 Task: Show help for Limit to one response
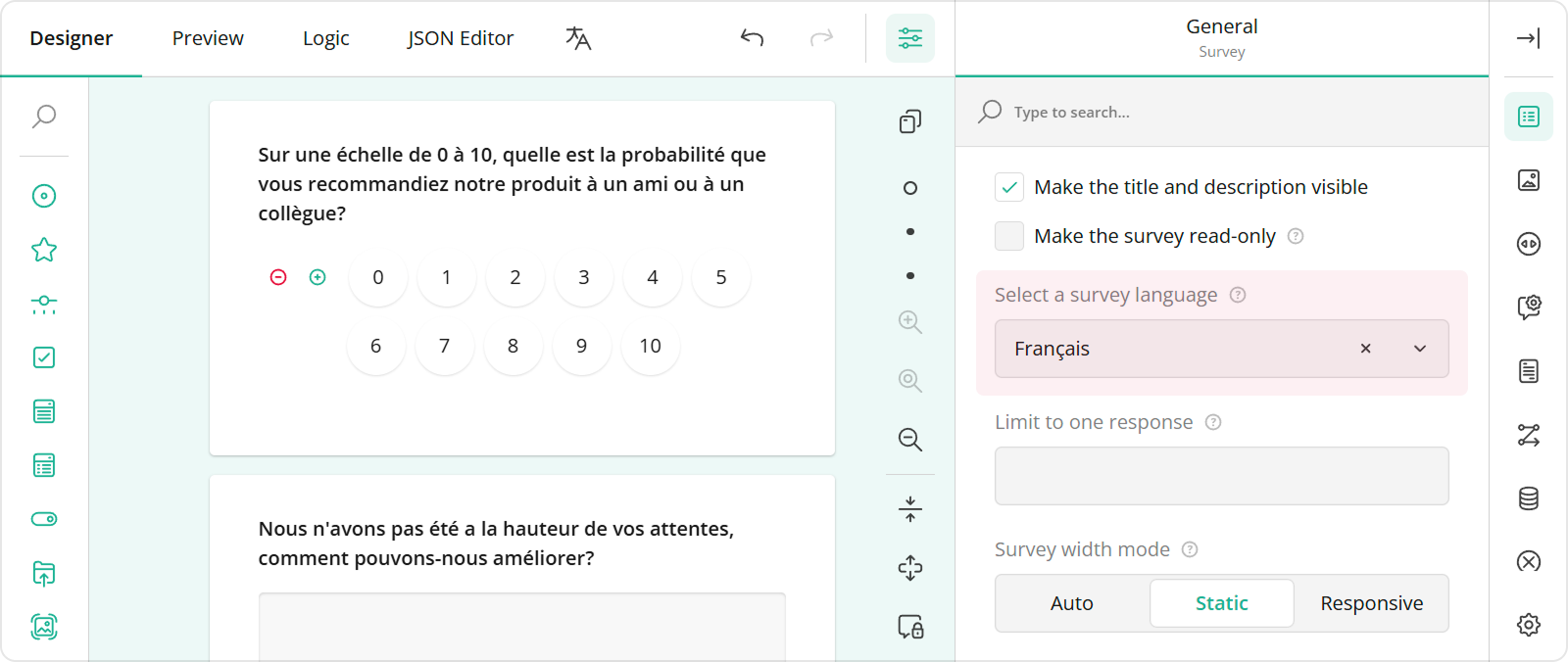(1213, 422)
